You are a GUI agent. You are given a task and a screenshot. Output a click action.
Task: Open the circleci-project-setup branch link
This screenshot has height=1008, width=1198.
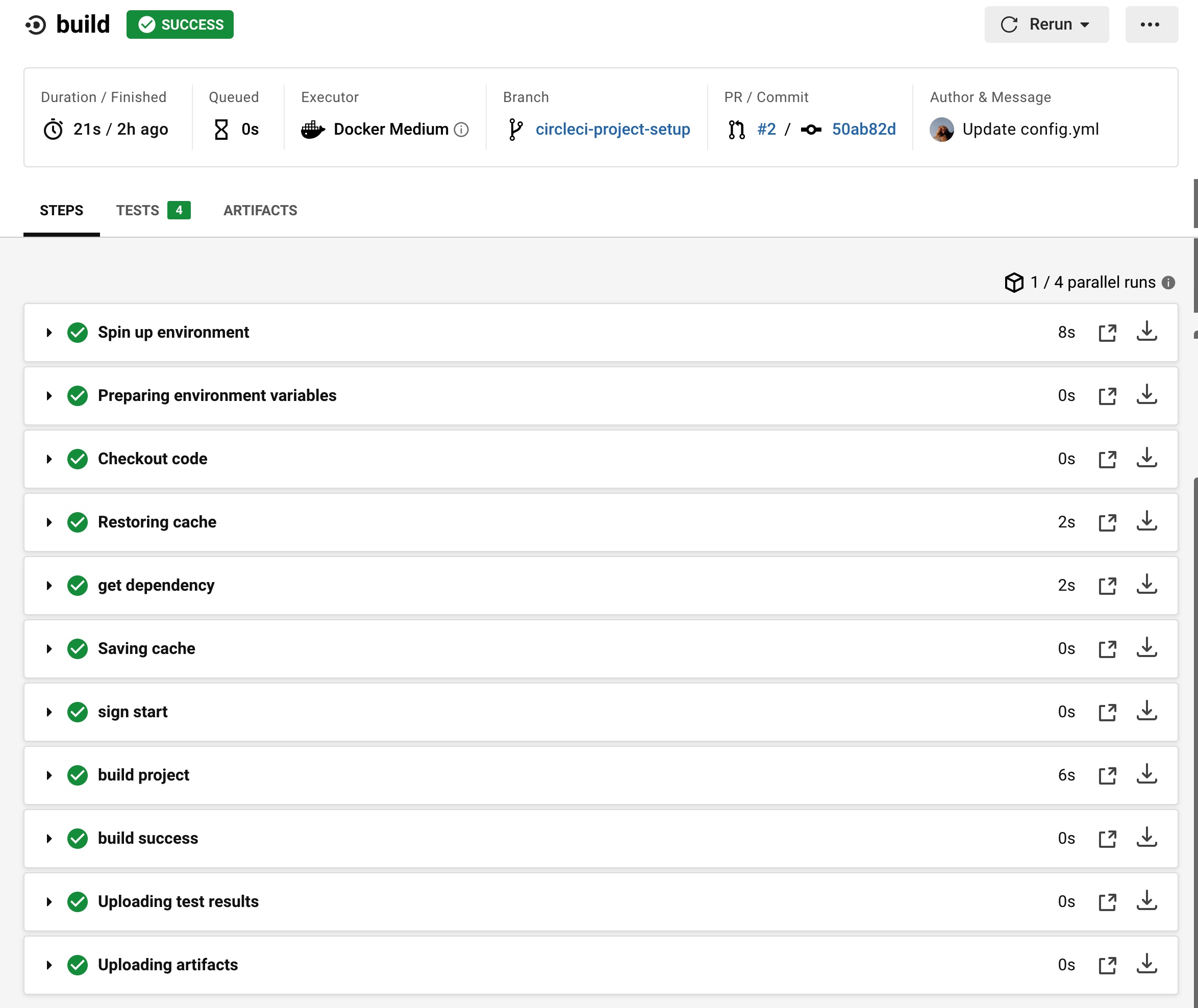coord(612,129)
